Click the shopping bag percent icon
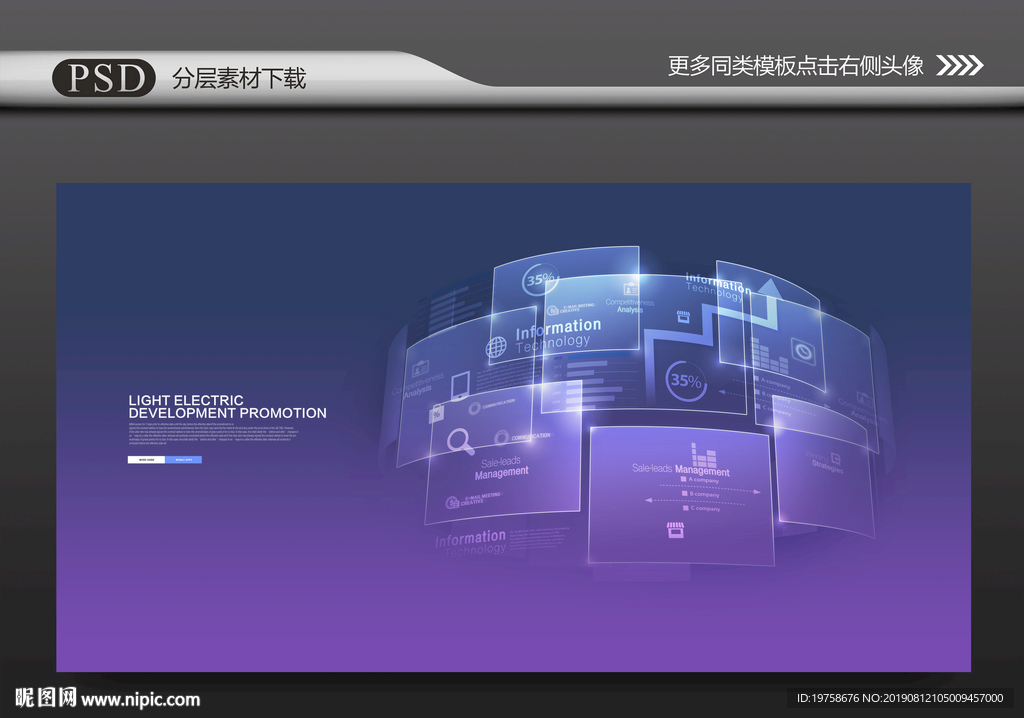This screenshot has width=1024, height=718. coord(436,414)
